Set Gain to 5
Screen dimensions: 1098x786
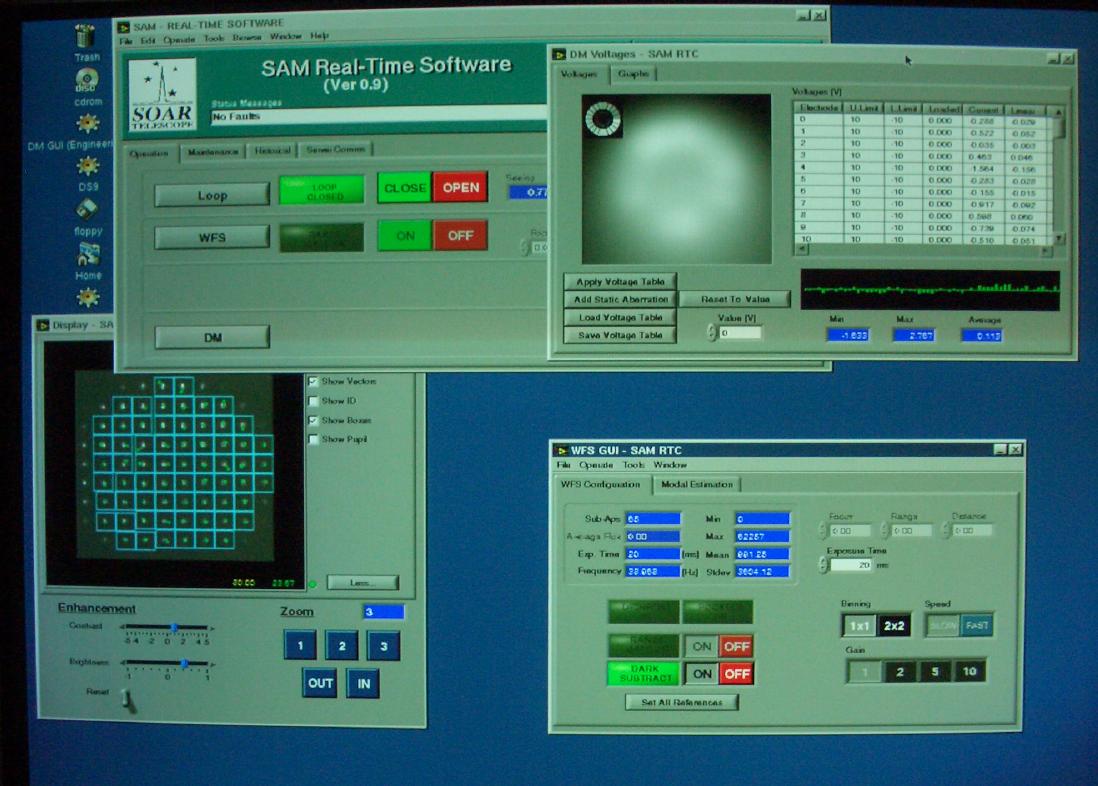(x=934, y=672)
